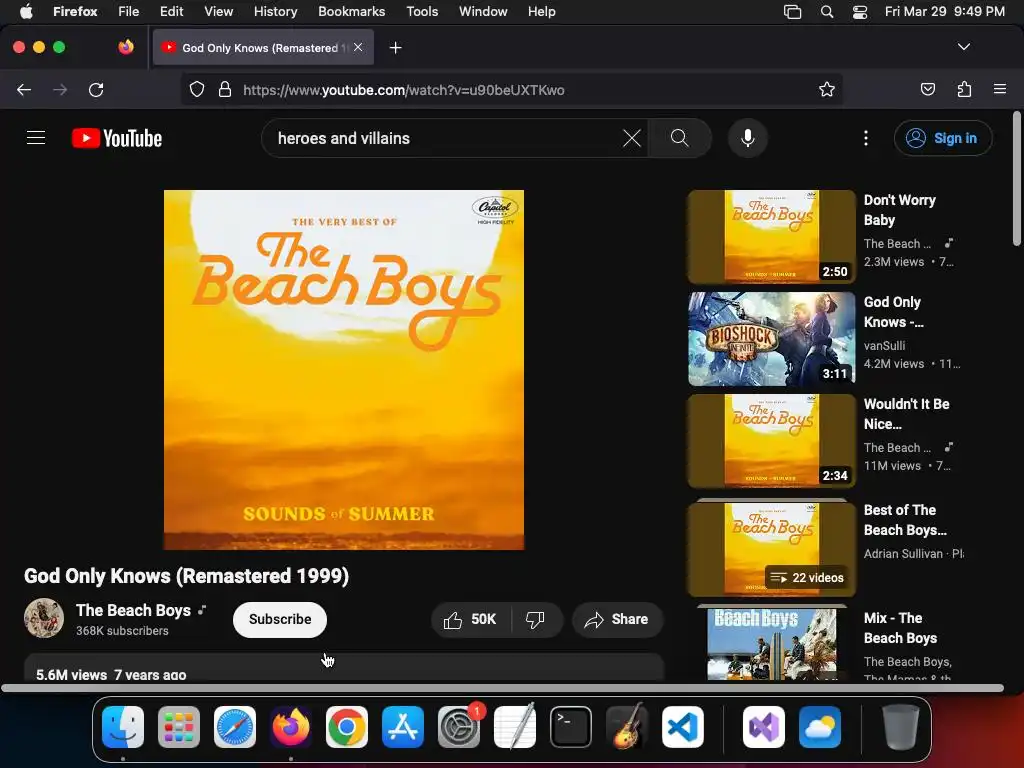Open The Beach Boys channel name link
Screen dimensions: 1024x768
[133, 611]
